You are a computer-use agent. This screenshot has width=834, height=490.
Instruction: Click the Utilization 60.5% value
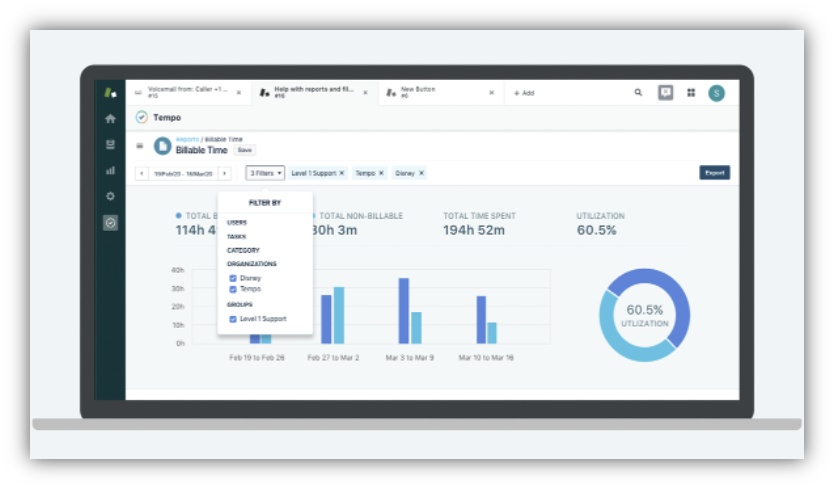(x=597, y=230)
